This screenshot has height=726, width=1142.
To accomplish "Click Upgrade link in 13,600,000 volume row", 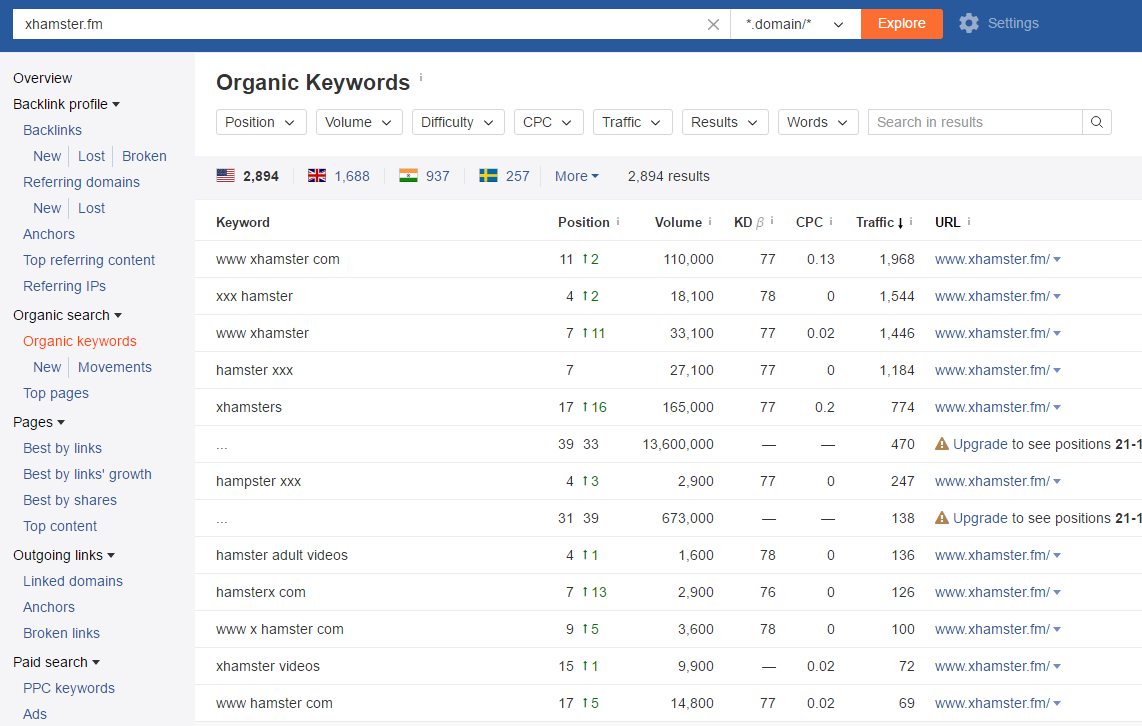I will click(980, 444).
